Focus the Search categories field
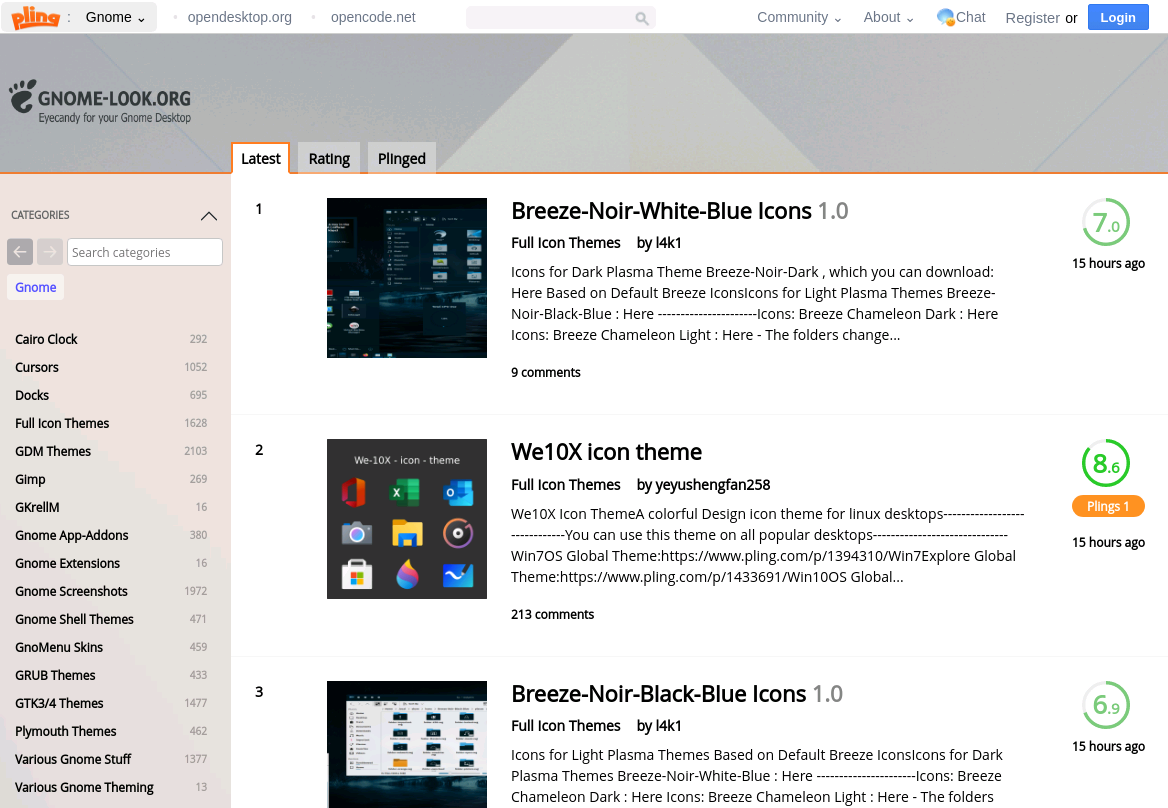Viewport: 1168px width, 808px height. coord(145,252)
